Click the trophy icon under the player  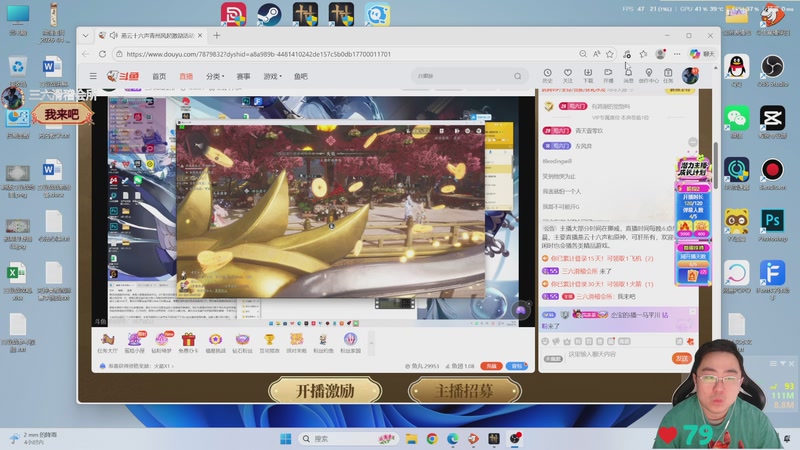tap(269, 343)
